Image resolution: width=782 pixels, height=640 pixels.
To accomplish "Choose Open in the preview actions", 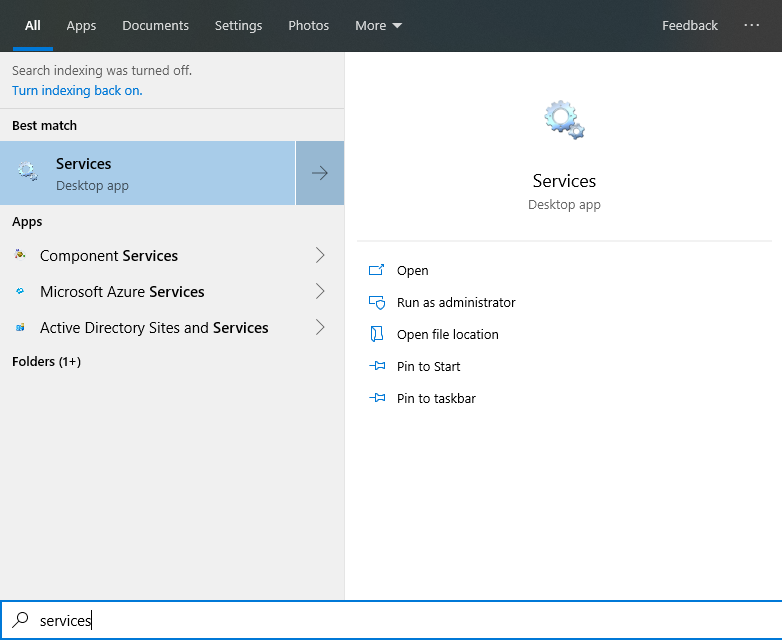I will (412, 270).
